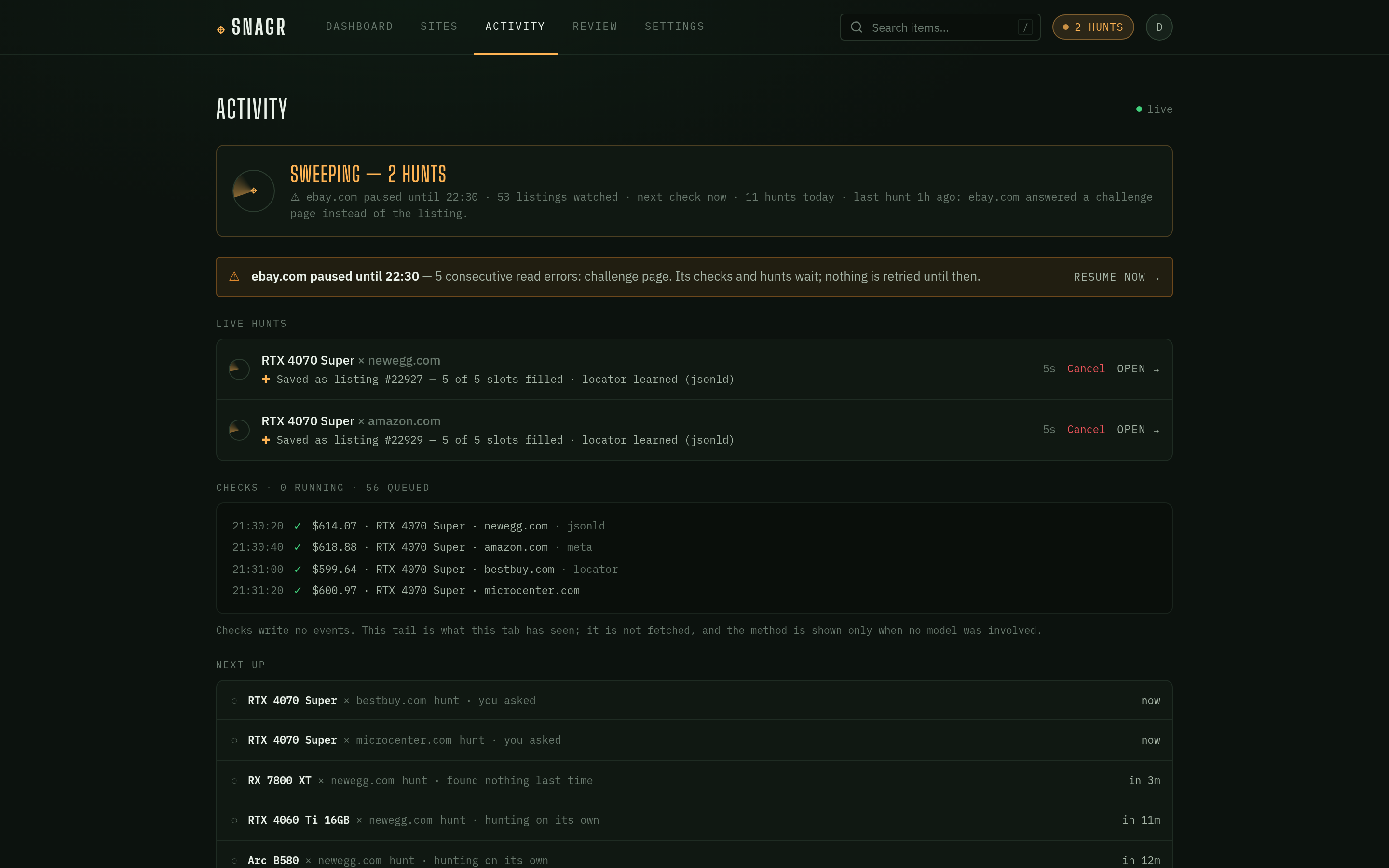Click the plus icon beside listing #22927
The height and width of the screenshot is (868, 1389).
click(266, 379)
